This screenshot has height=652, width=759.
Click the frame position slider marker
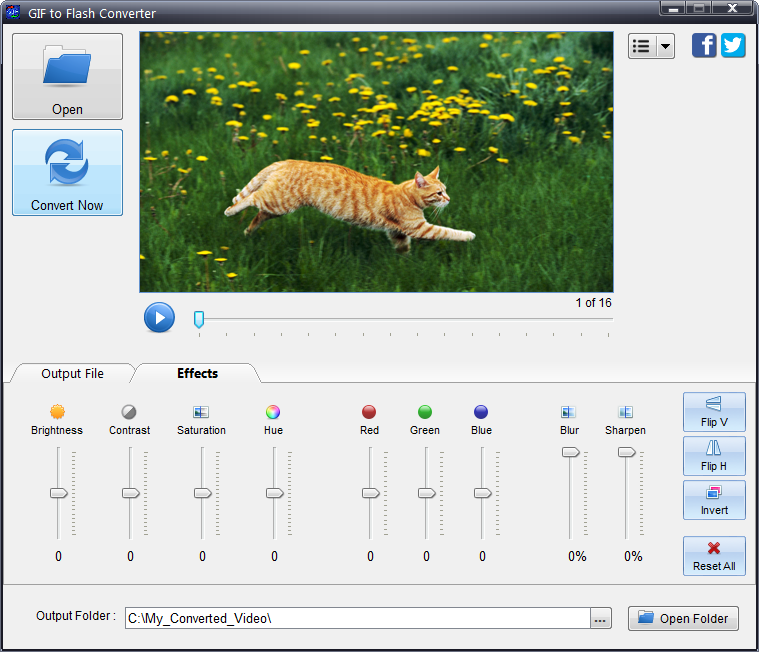tap(199, 319)
